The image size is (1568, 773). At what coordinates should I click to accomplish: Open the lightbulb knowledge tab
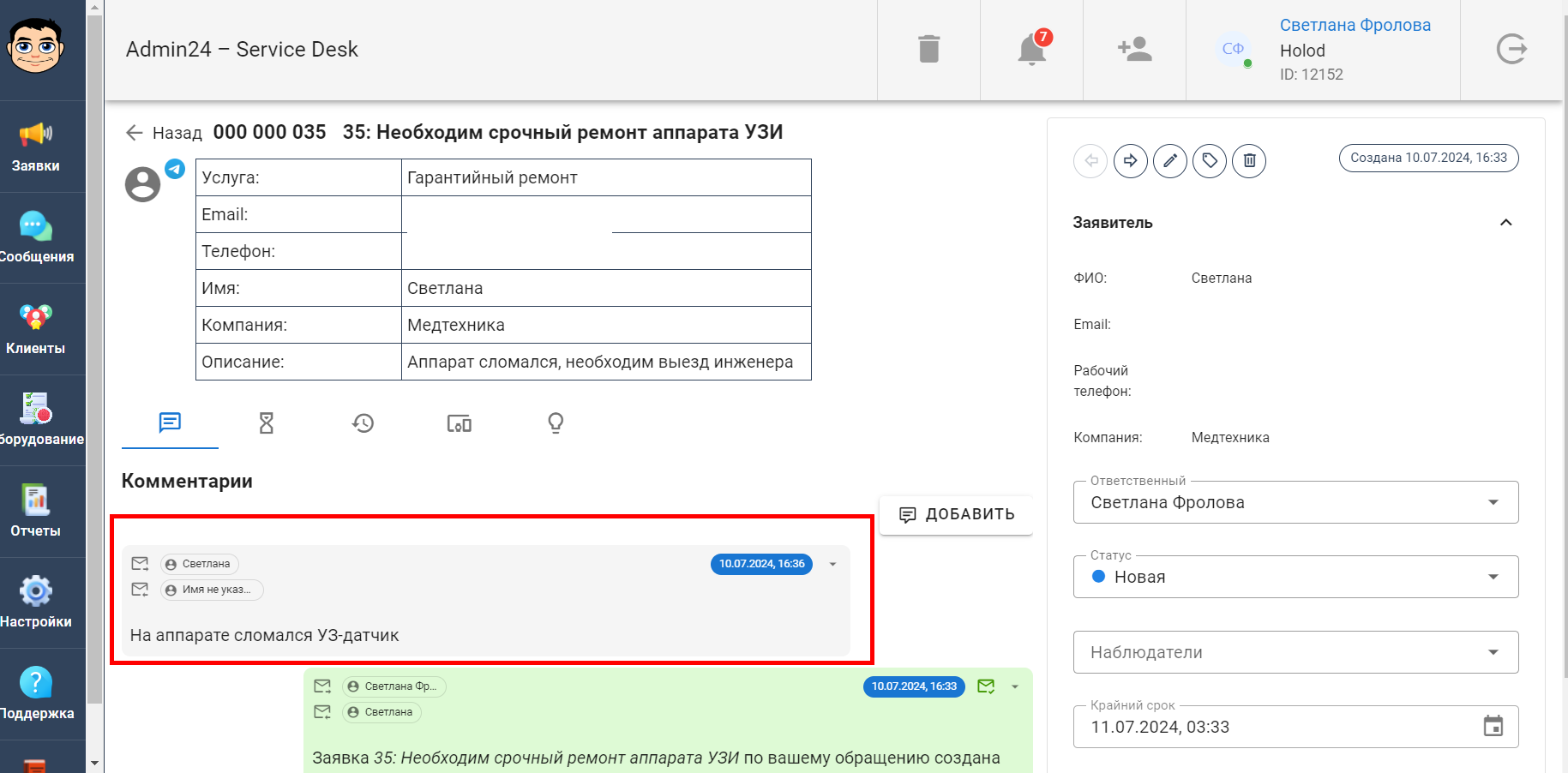(x=556, y=422)
